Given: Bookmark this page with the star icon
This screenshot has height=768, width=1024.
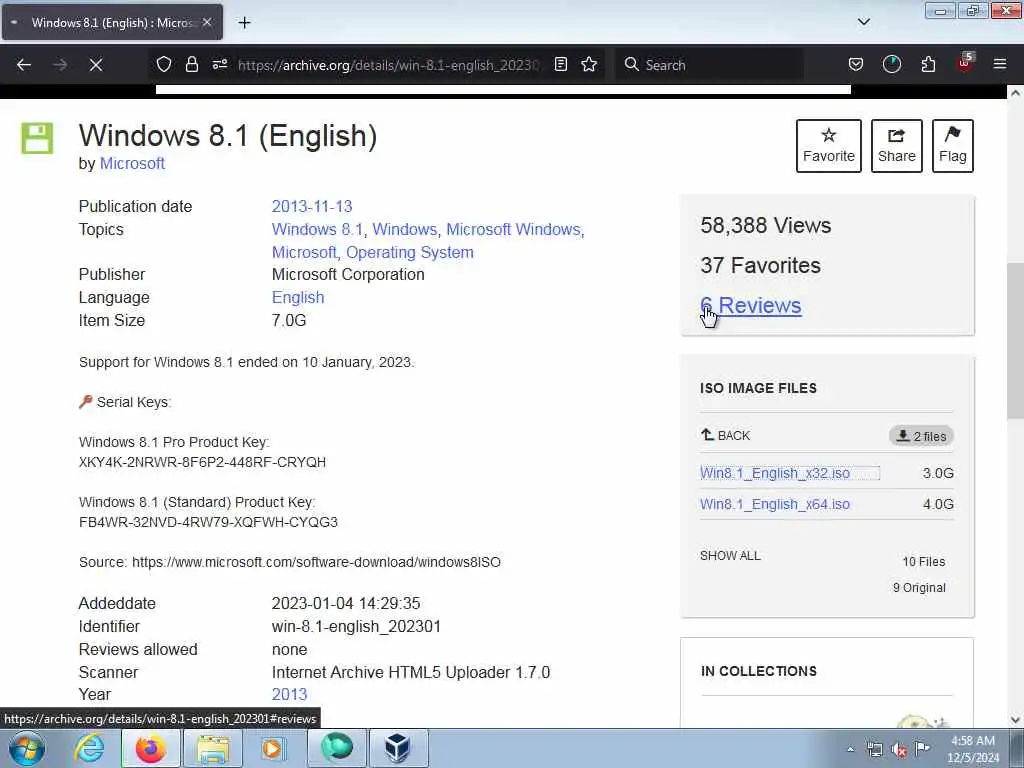Looking at the screenshot, I should (589, 64).
